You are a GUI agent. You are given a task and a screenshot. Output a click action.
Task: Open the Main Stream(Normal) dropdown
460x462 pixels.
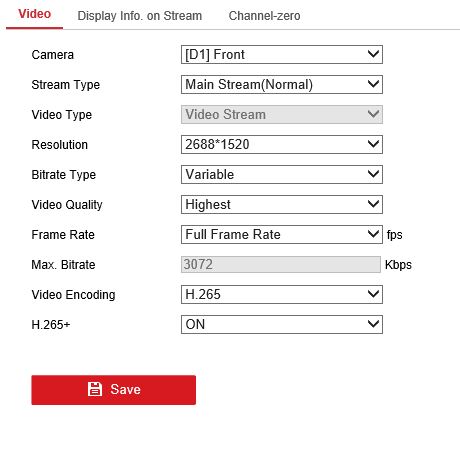click(x=282, y=84)
